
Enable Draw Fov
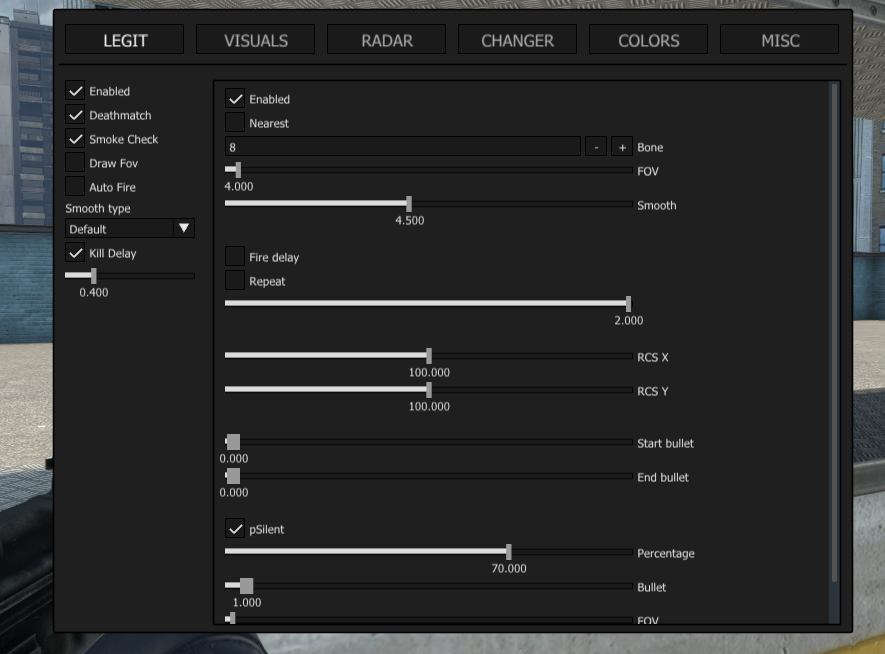pos(76,163)
